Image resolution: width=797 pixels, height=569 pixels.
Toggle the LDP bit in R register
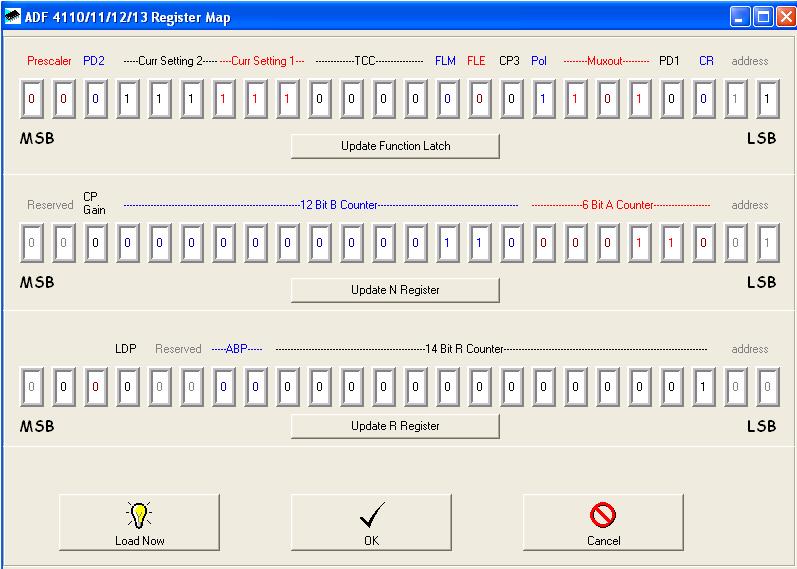click(x=128, y=386)
